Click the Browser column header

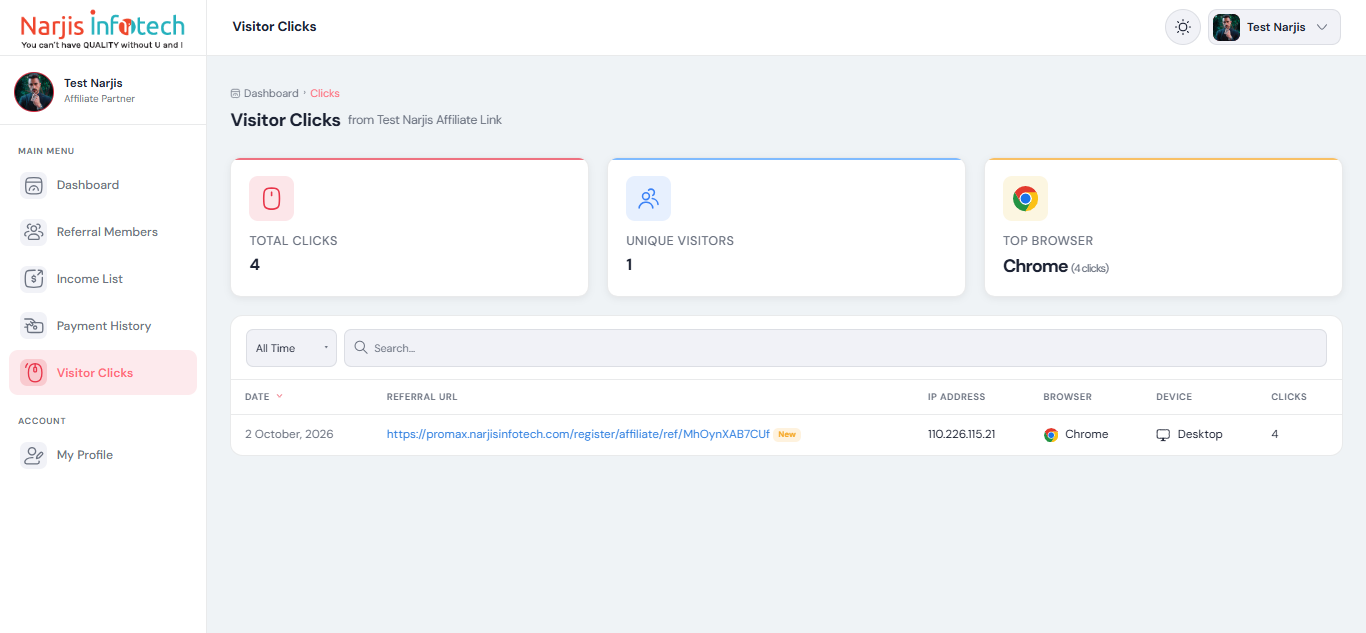(x=1067, y=397)
